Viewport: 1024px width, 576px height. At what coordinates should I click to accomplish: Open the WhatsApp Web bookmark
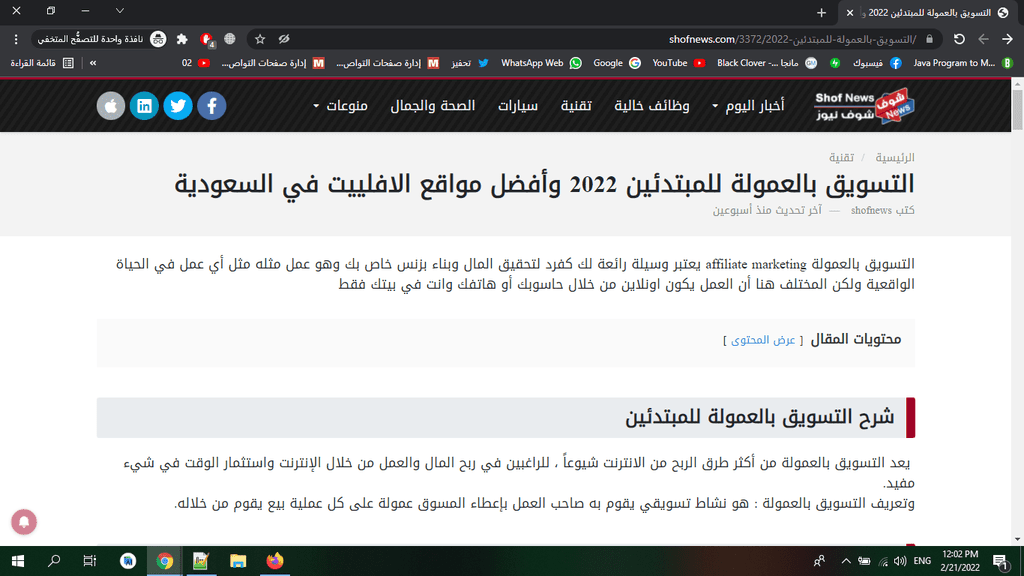541,63
